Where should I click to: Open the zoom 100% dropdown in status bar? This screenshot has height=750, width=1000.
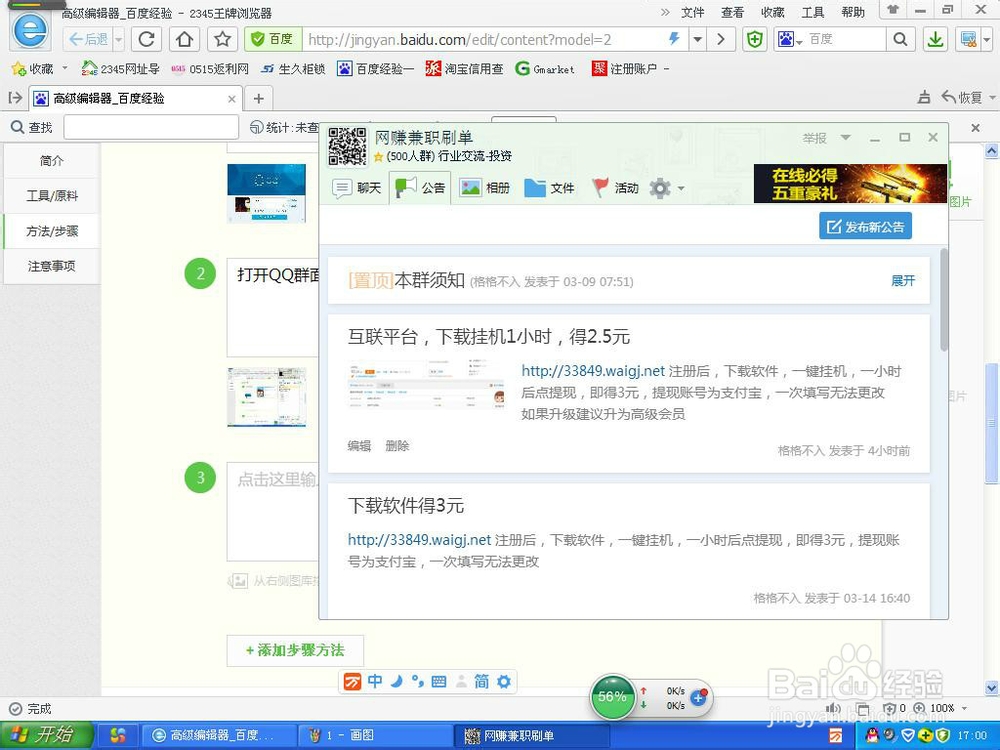[x=964, y=709]
